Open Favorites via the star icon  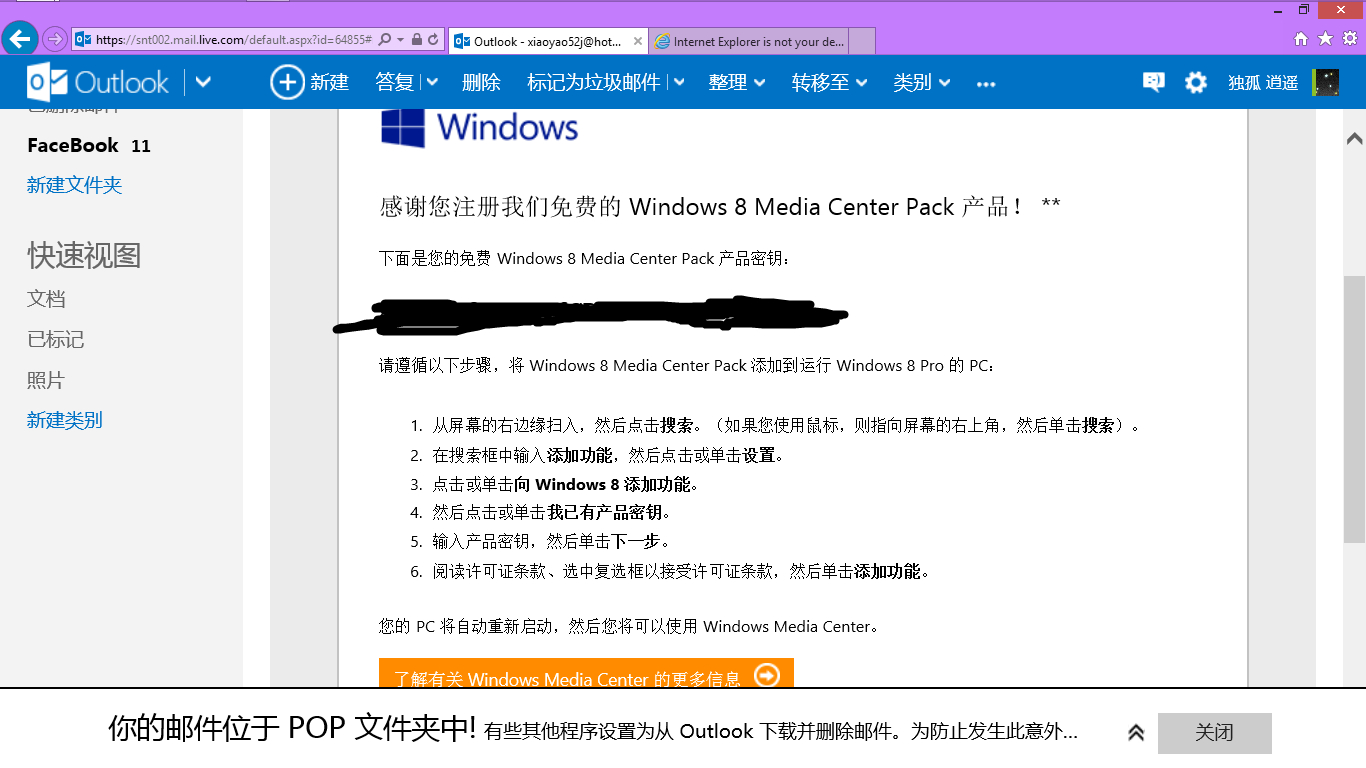(x=1325, y=39)
